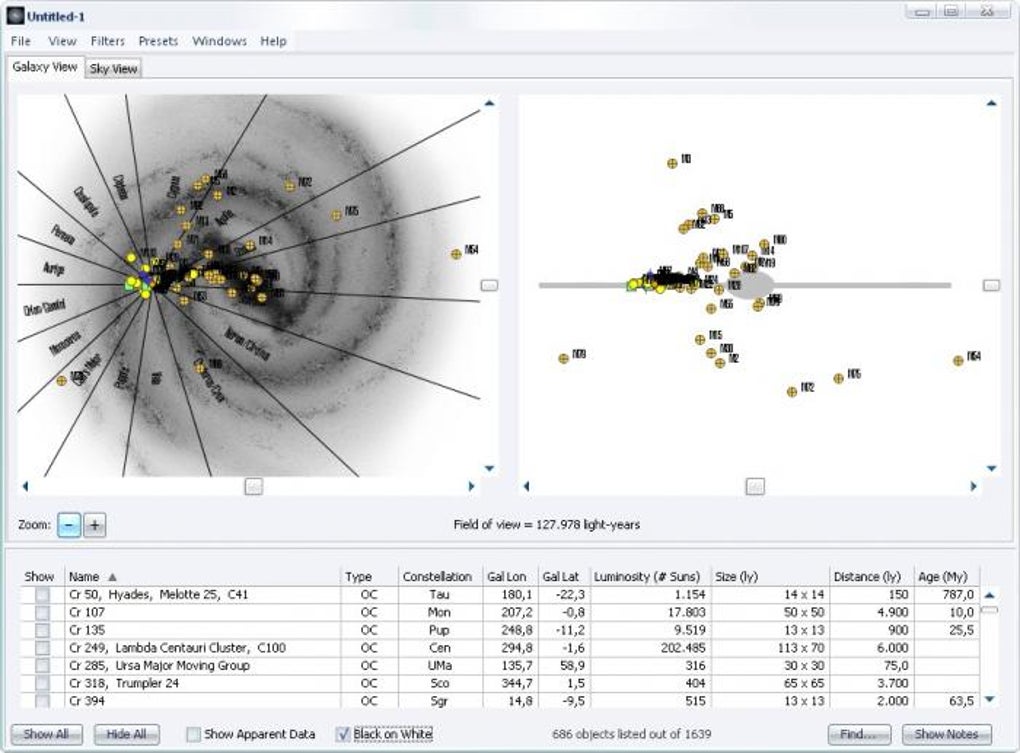Image resolution: width=1020 pixels, height=753 pixels.
Task: Sort by the Gal Lat column header
Action: [563, 577]
